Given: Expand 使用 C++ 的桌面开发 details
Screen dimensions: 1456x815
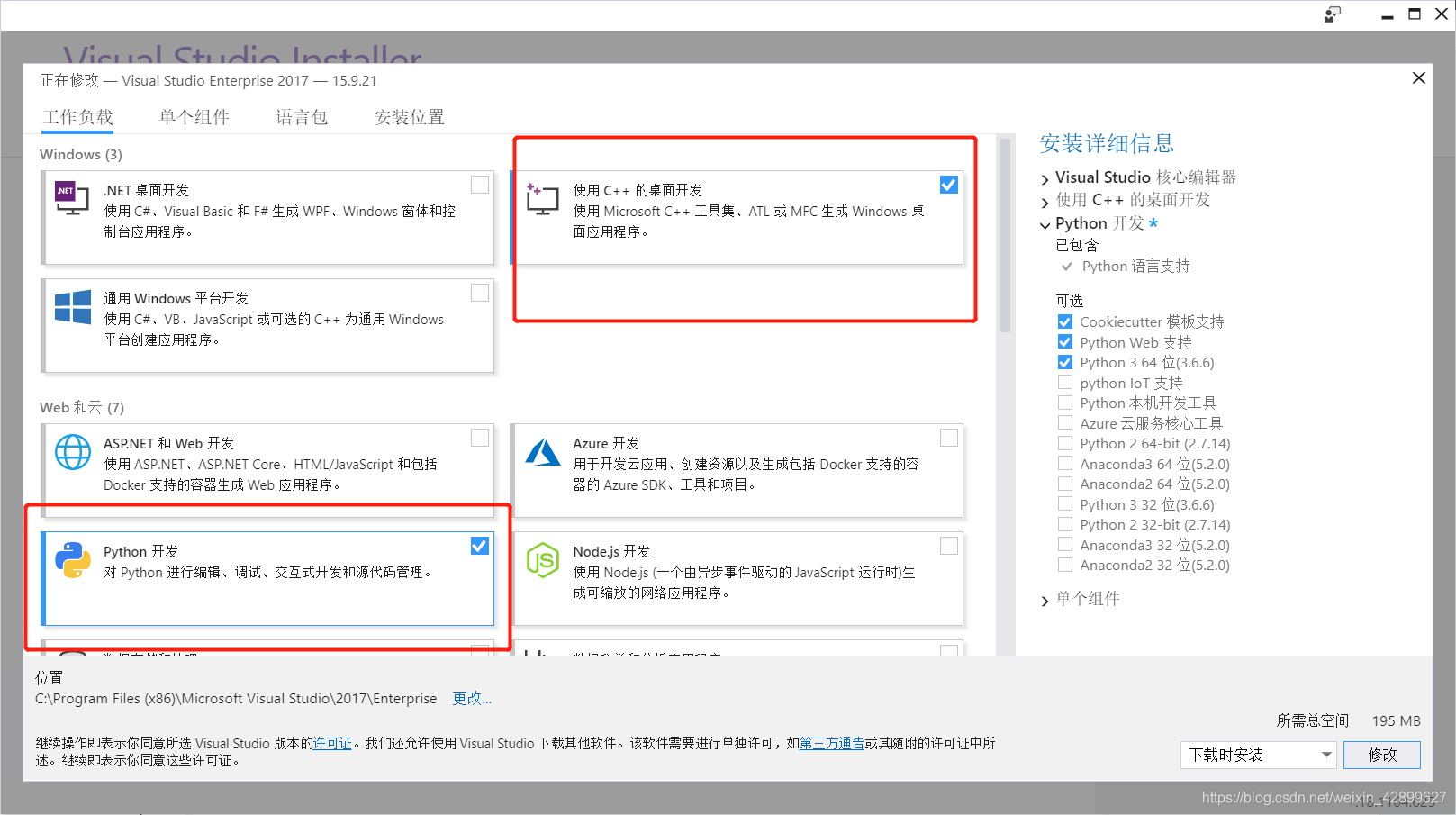Looking at the screenshot, I should coord(1045,202).
